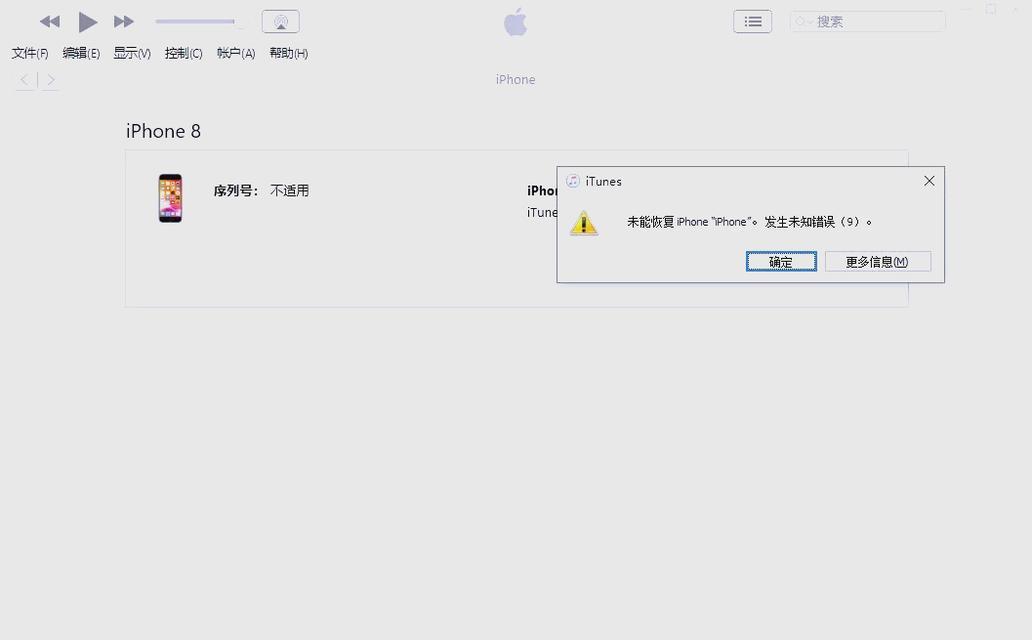Adjust the volume slider

(x=195, y=22)
